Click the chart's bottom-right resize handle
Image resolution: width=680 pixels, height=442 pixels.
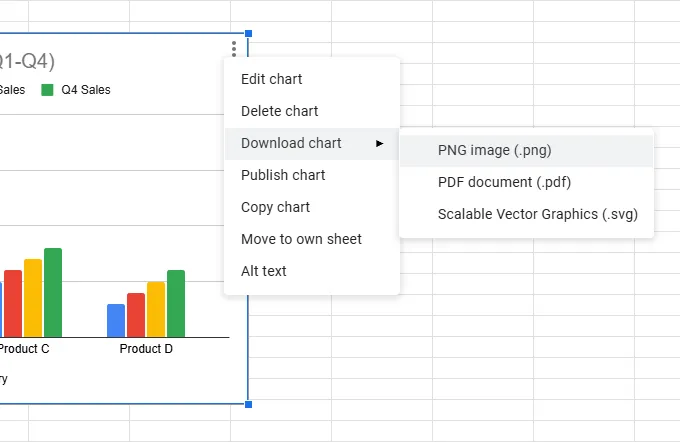coord(248,404)
